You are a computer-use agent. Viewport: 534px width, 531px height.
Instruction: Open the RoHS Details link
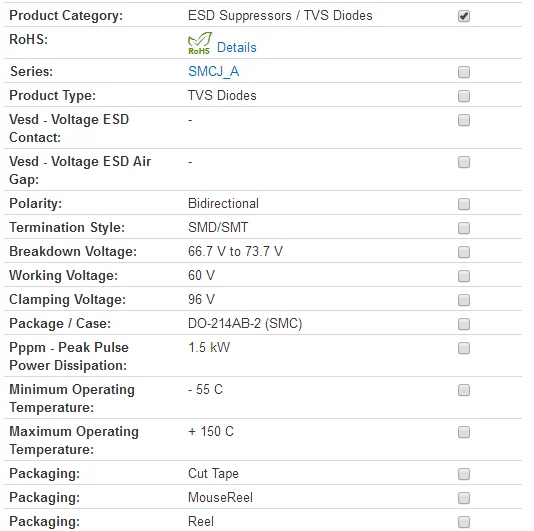237,47
